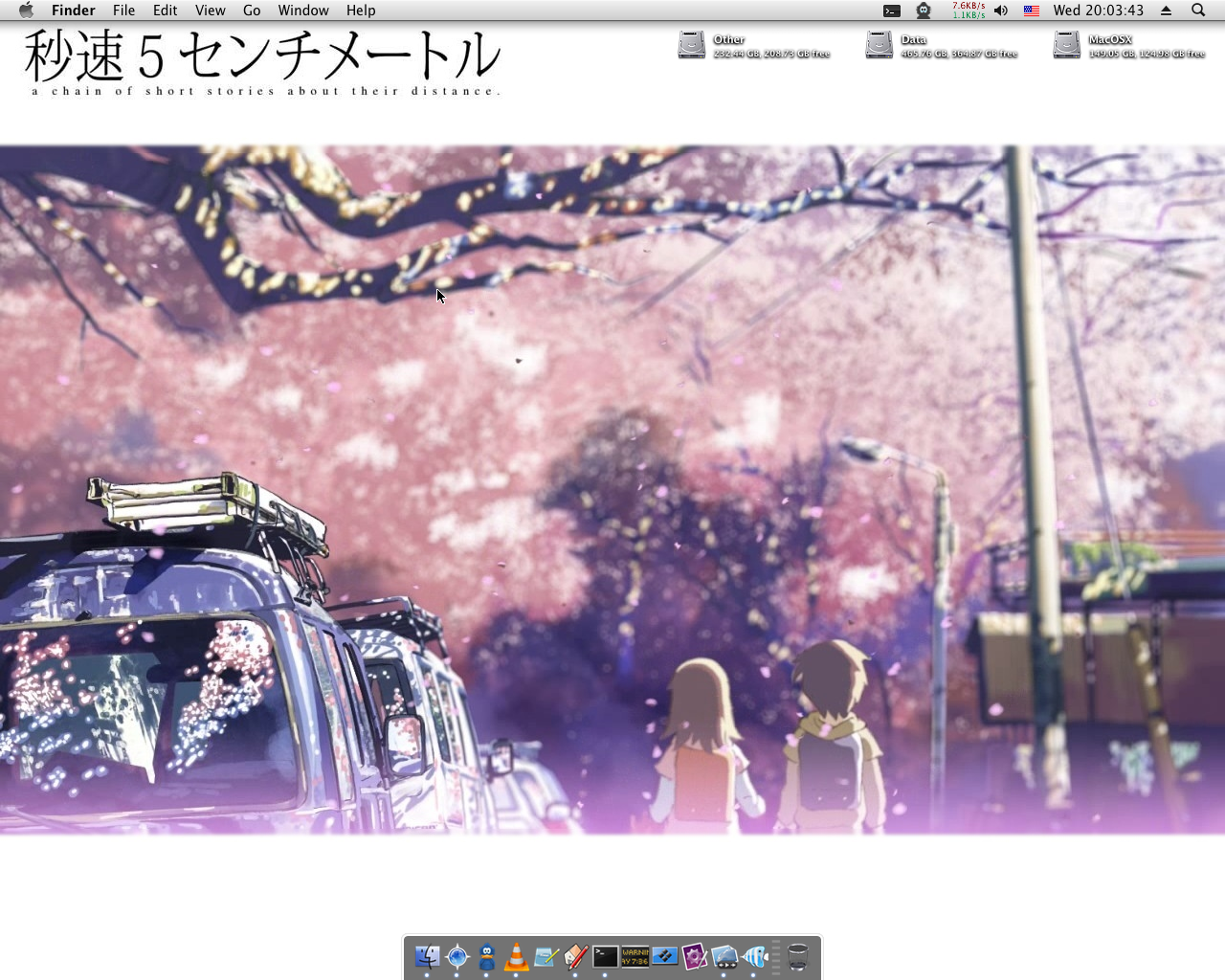Open Console WARNING icon in Dock
This screenshot has width=1225, height=980.
click(635, 956)
